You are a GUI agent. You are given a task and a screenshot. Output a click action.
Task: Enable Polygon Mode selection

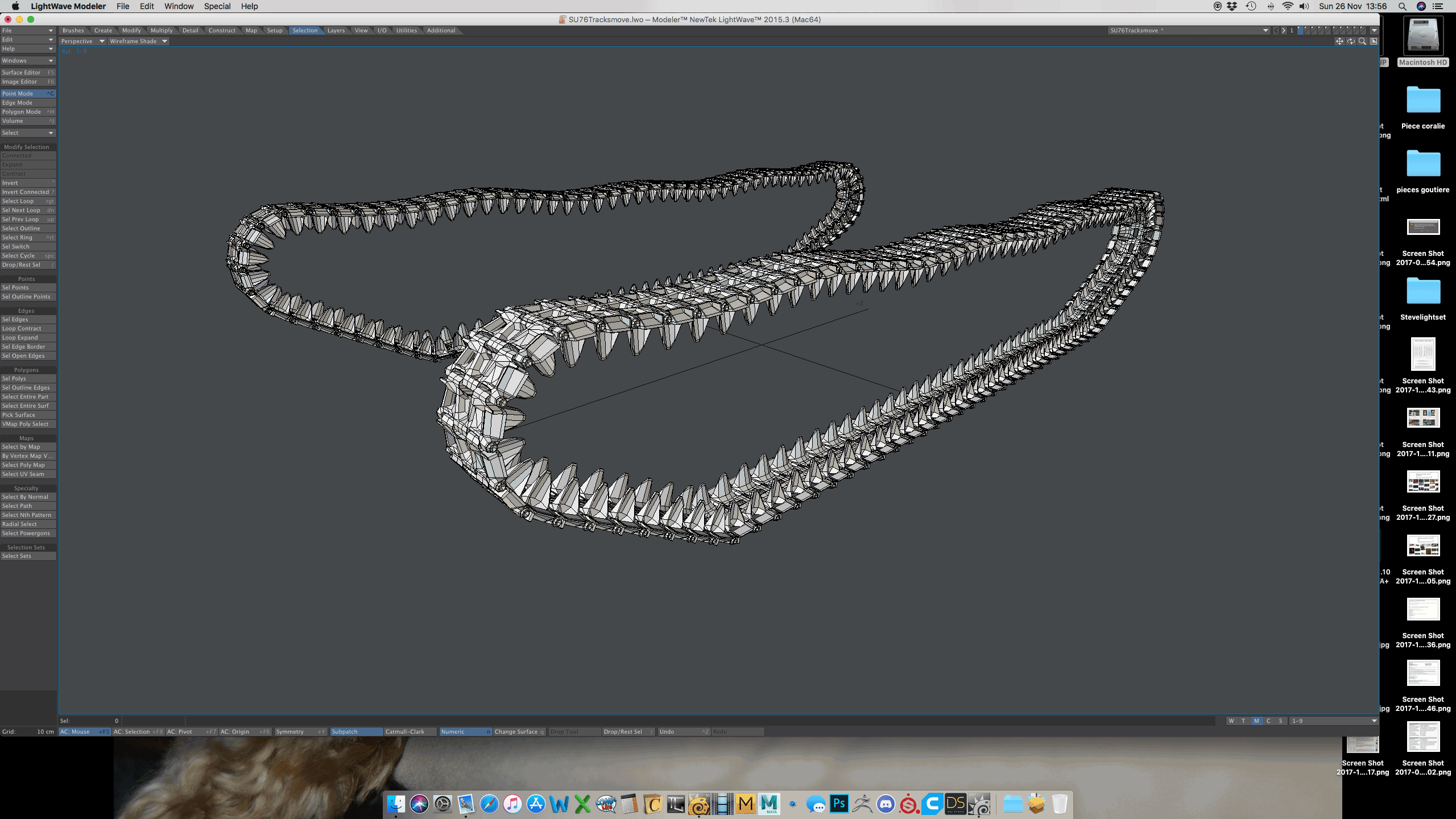(27, 112)
